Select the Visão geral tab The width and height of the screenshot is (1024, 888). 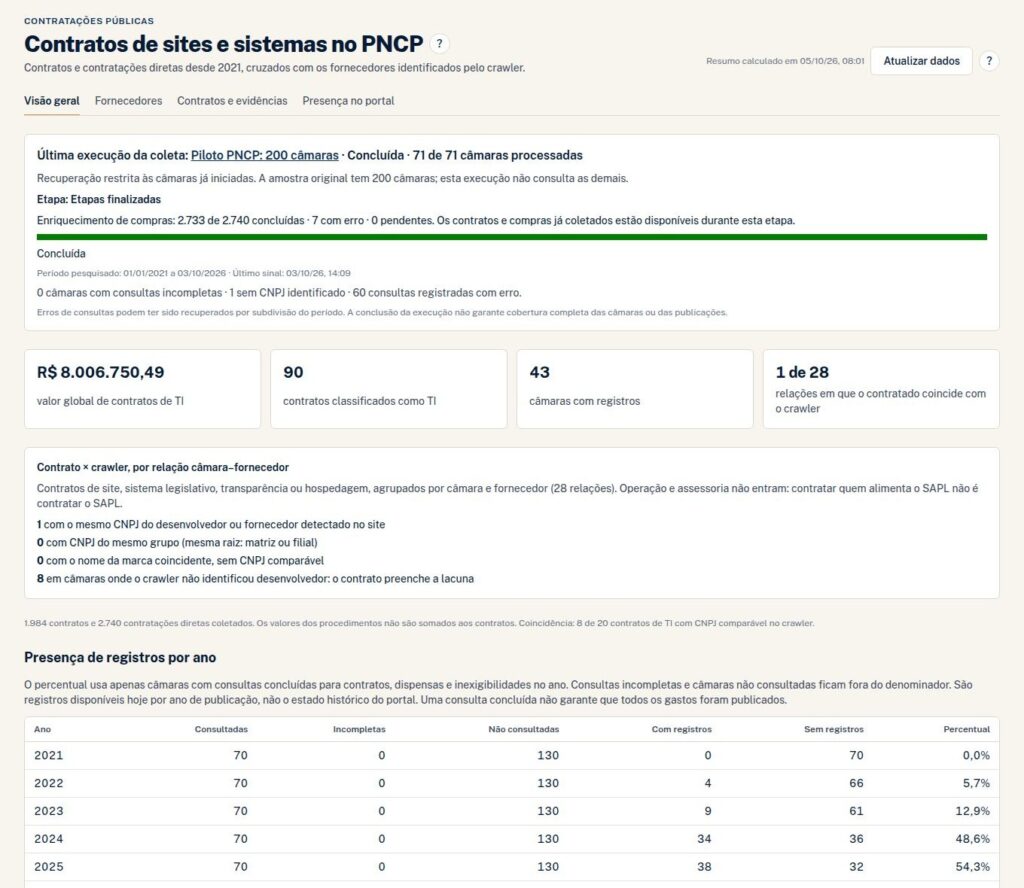[x=52, y=101]
